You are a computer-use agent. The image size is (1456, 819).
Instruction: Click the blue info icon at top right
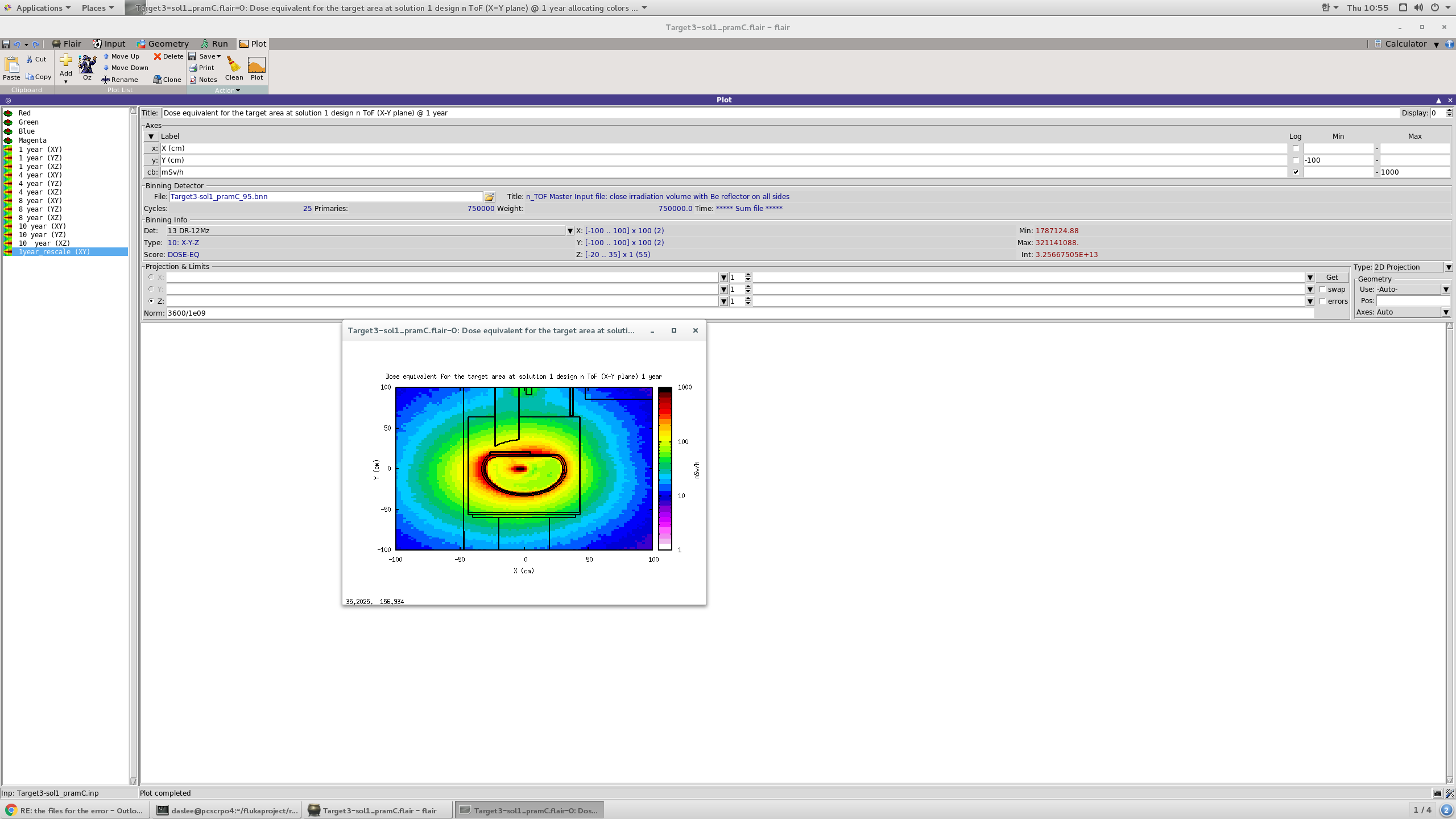(x=1450, y=44)
